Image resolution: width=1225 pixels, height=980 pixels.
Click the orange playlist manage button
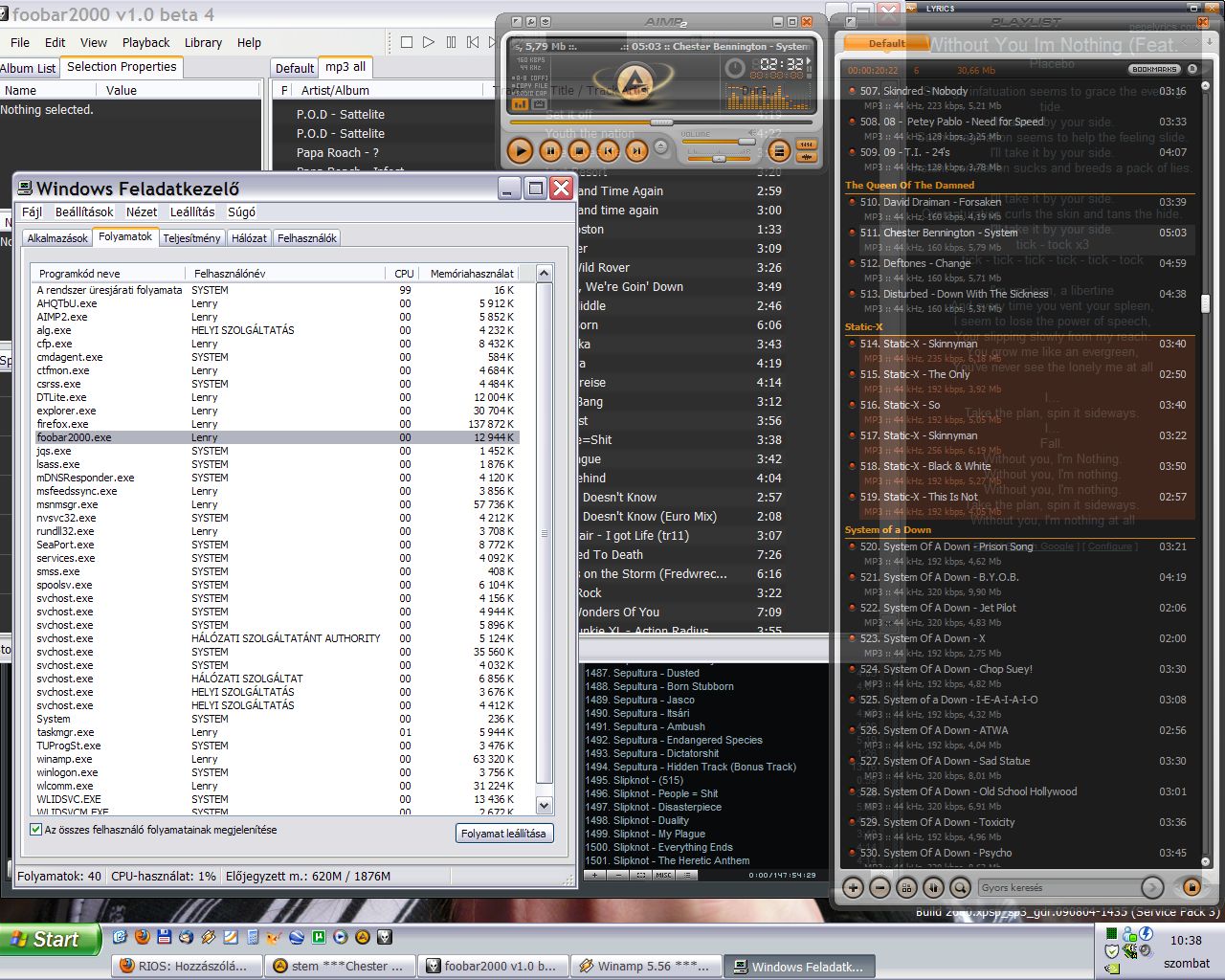1192,887
